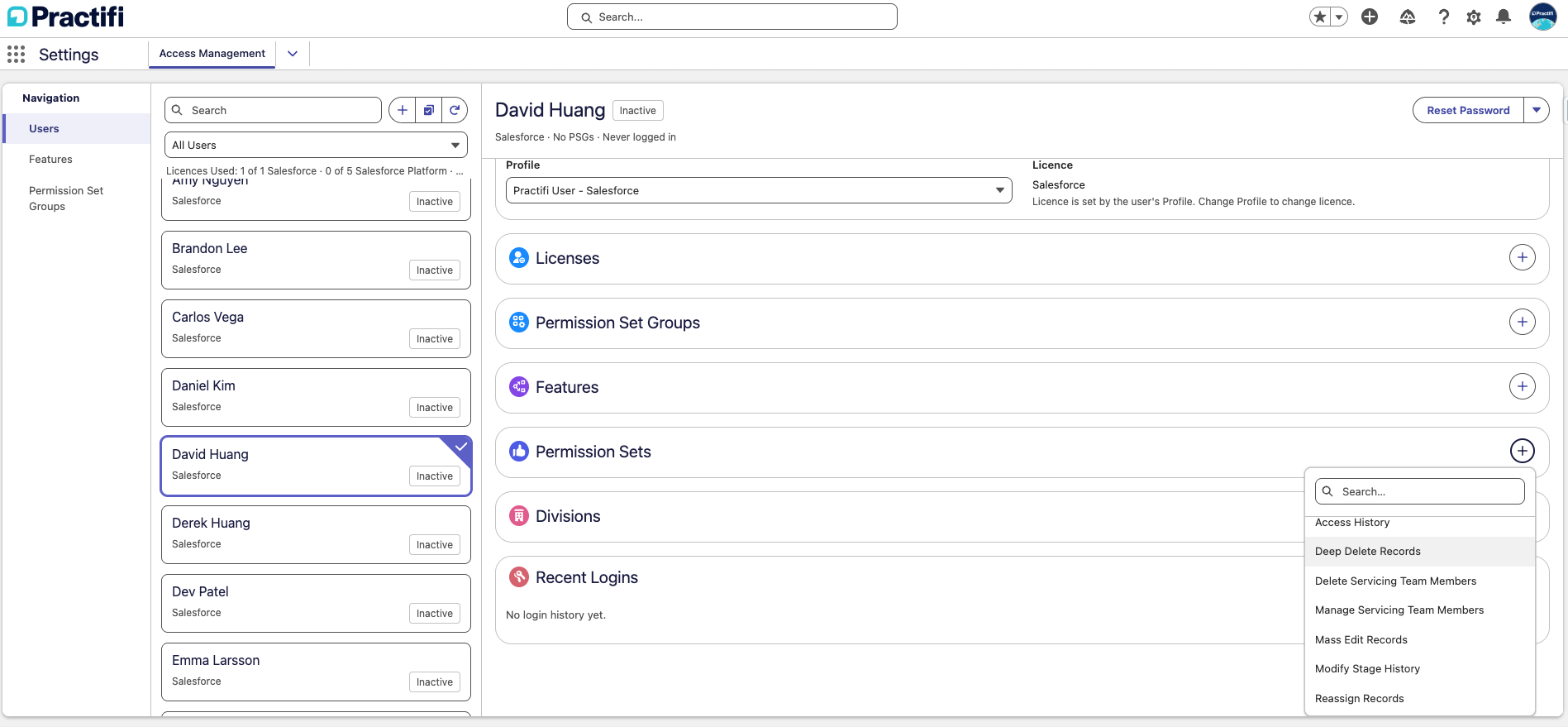This screenshot has width=1568, height=727.
Task: Choose Manage Servicing Team Members option
Action: pyautogui.click(x=1420, y=610)
